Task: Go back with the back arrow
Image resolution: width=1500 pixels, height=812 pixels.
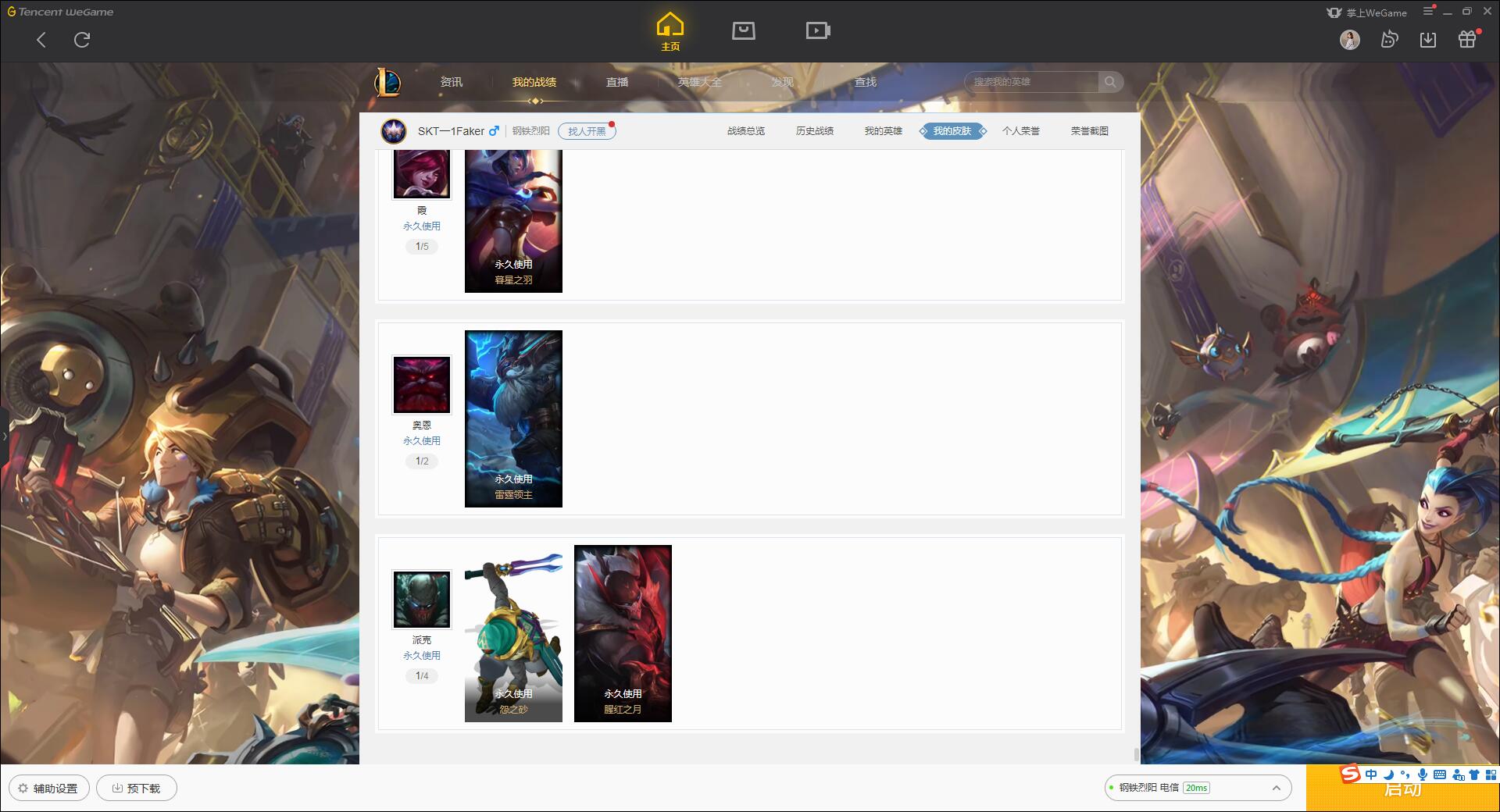Action: coord(41,40)
